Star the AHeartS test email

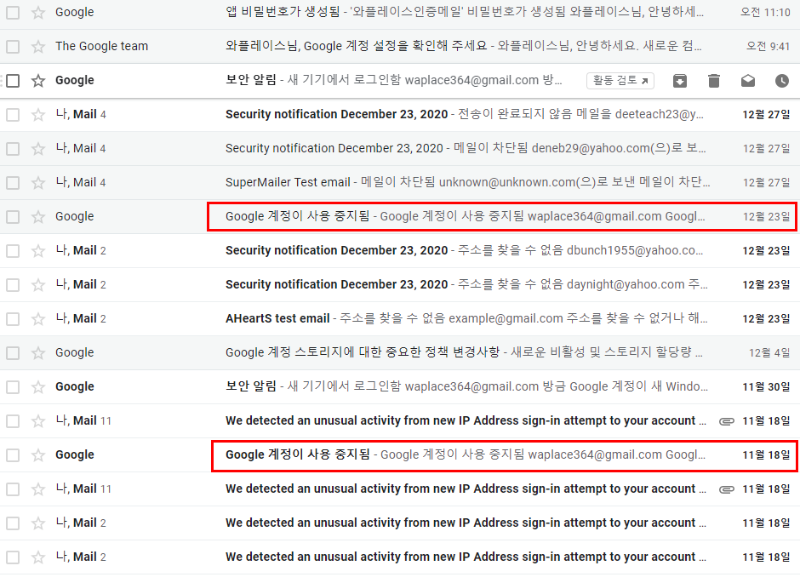click(x=39, y=319)
